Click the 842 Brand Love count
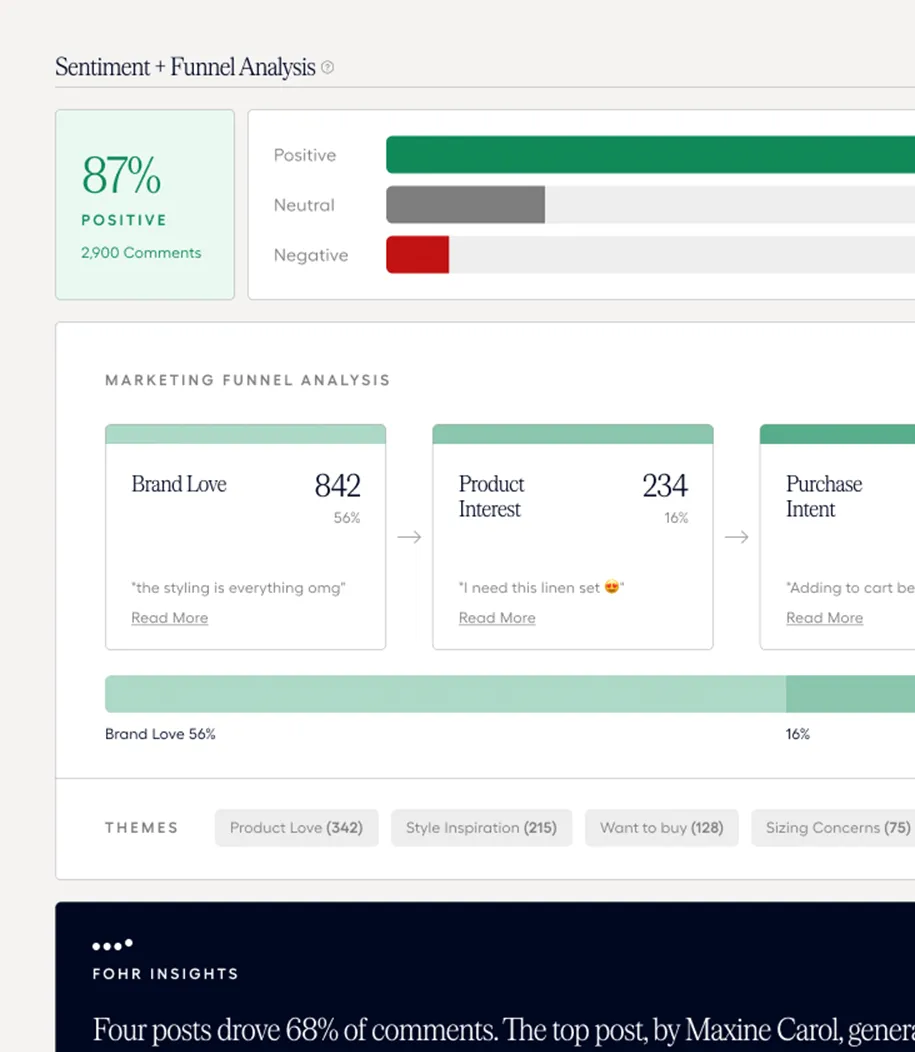The image size is (915, 1052). pos(337,486)
